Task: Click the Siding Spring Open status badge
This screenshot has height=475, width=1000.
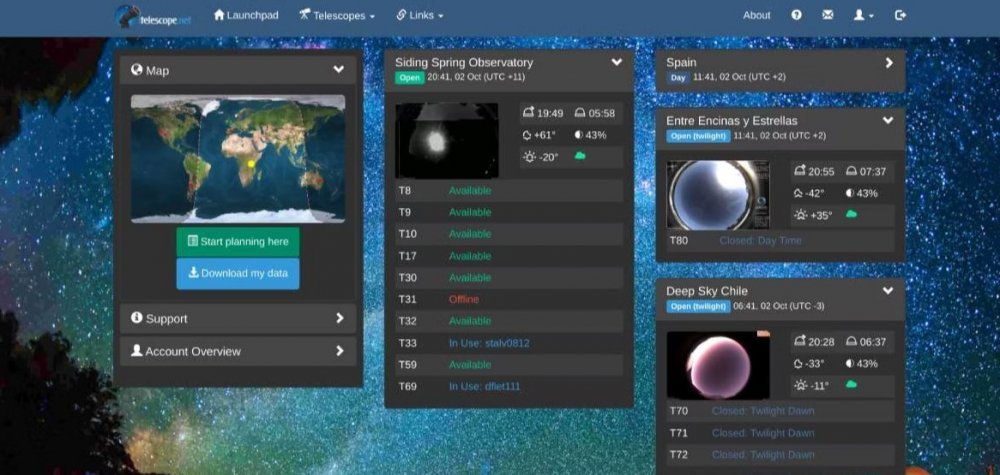Action: pyautogui.click(x=409, y=78)
